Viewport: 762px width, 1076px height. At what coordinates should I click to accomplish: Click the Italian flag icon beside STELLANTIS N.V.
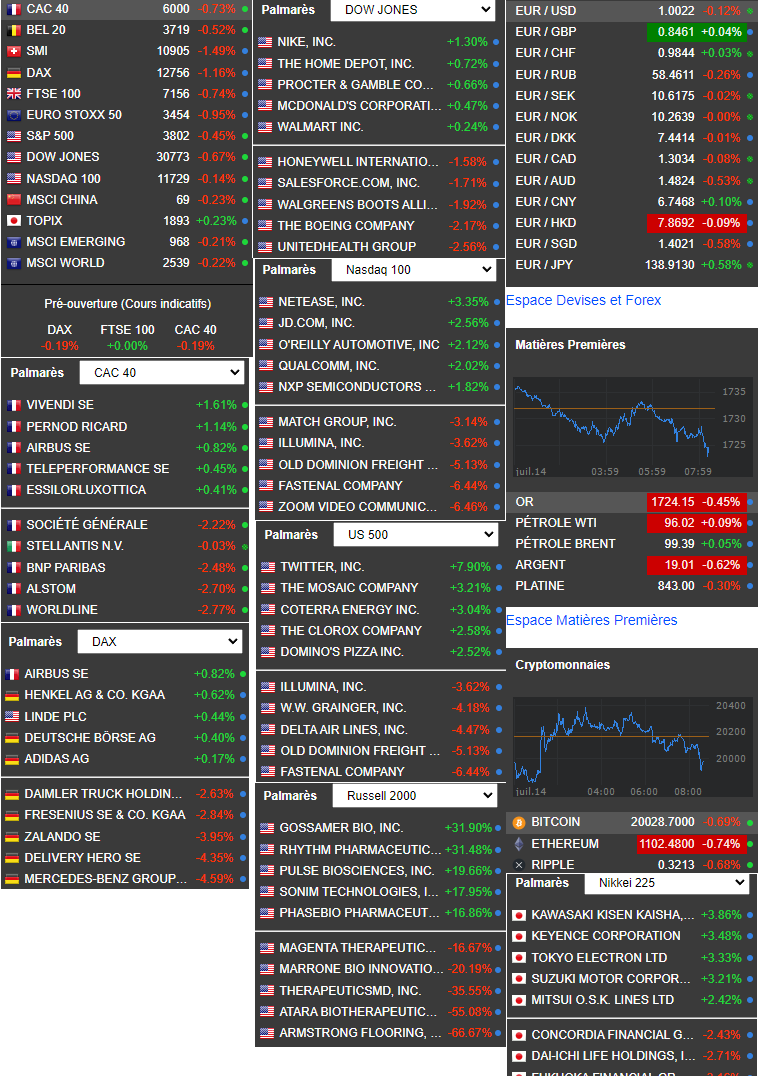[14, 546]
